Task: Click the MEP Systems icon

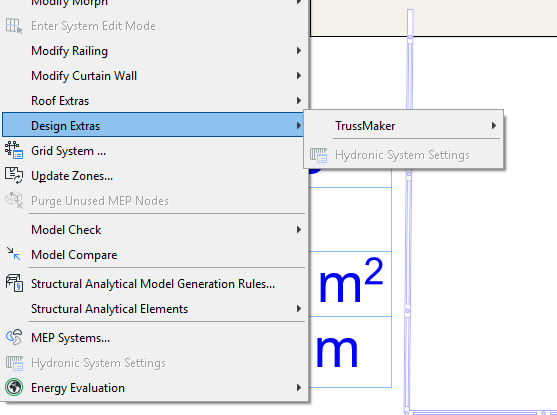Action: (x=14, y=337)
